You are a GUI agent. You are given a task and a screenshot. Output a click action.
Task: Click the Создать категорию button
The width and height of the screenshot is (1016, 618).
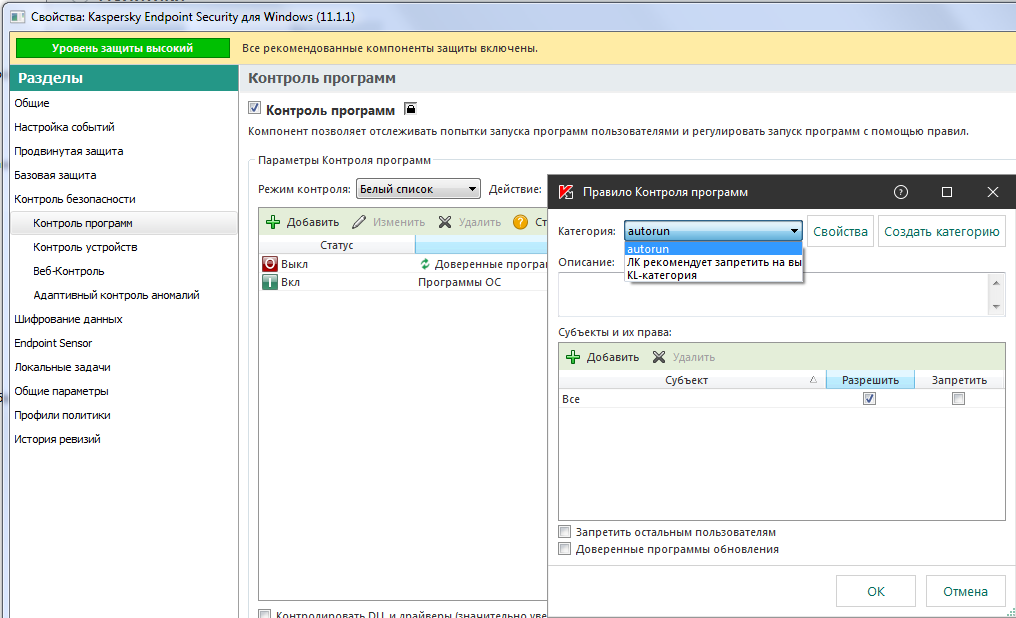(x=941, y=231)
